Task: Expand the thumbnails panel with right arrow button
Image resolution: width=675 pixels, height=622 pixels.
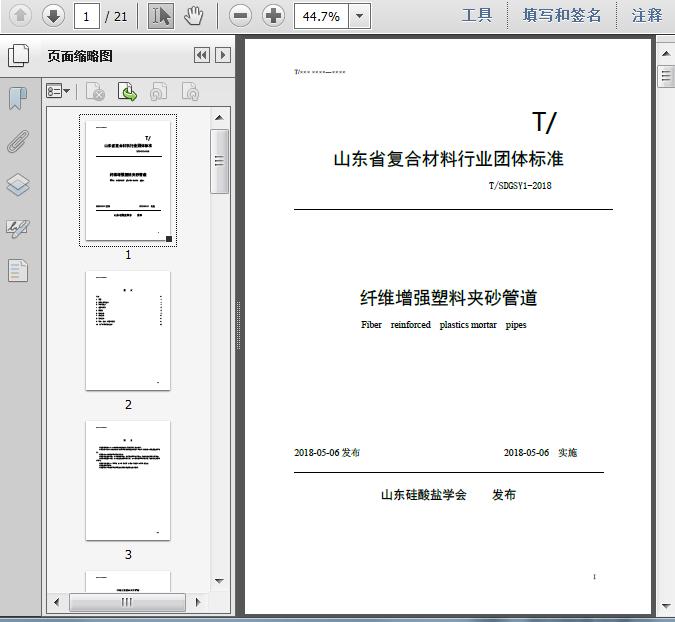Action: point(223,56)
